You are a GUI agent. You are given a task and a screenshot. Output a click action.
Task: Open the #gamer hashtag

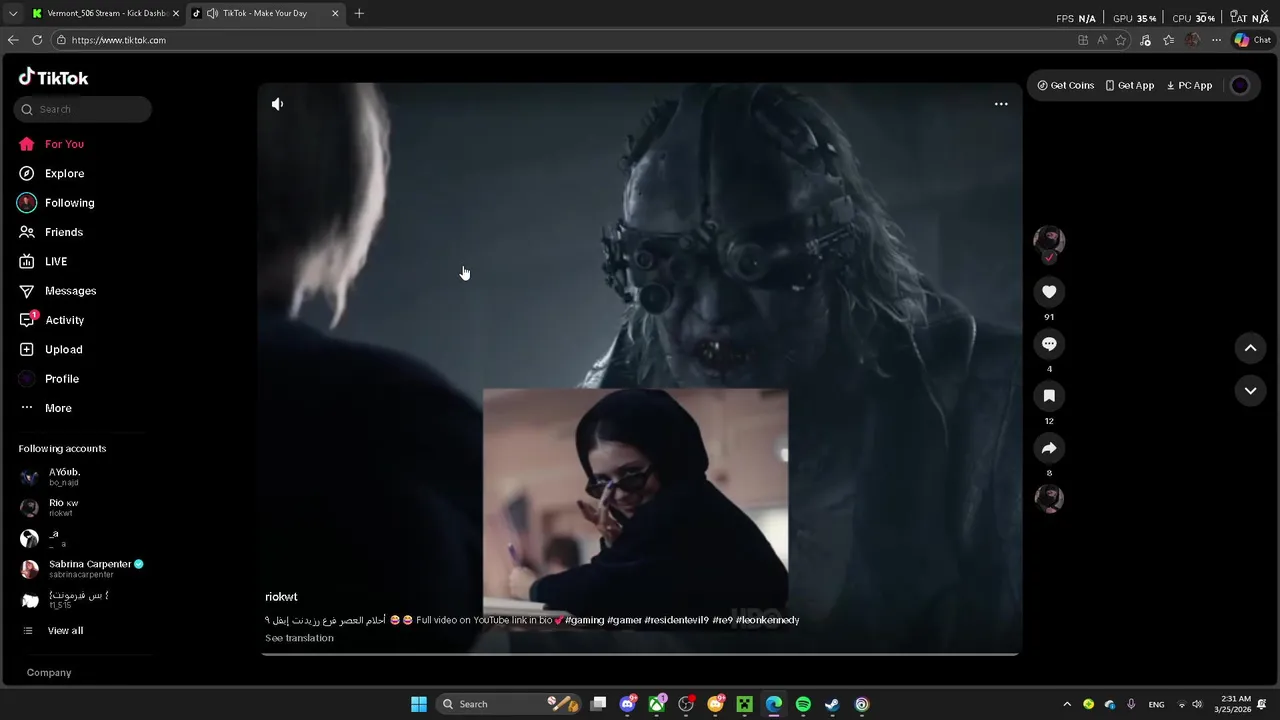(625, 620)
